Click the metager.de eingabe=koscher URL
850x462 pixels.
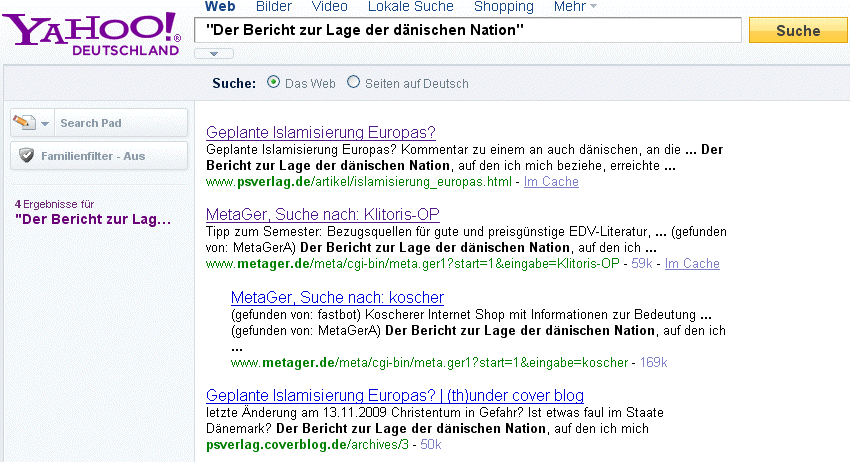click(x=429, y=362)
